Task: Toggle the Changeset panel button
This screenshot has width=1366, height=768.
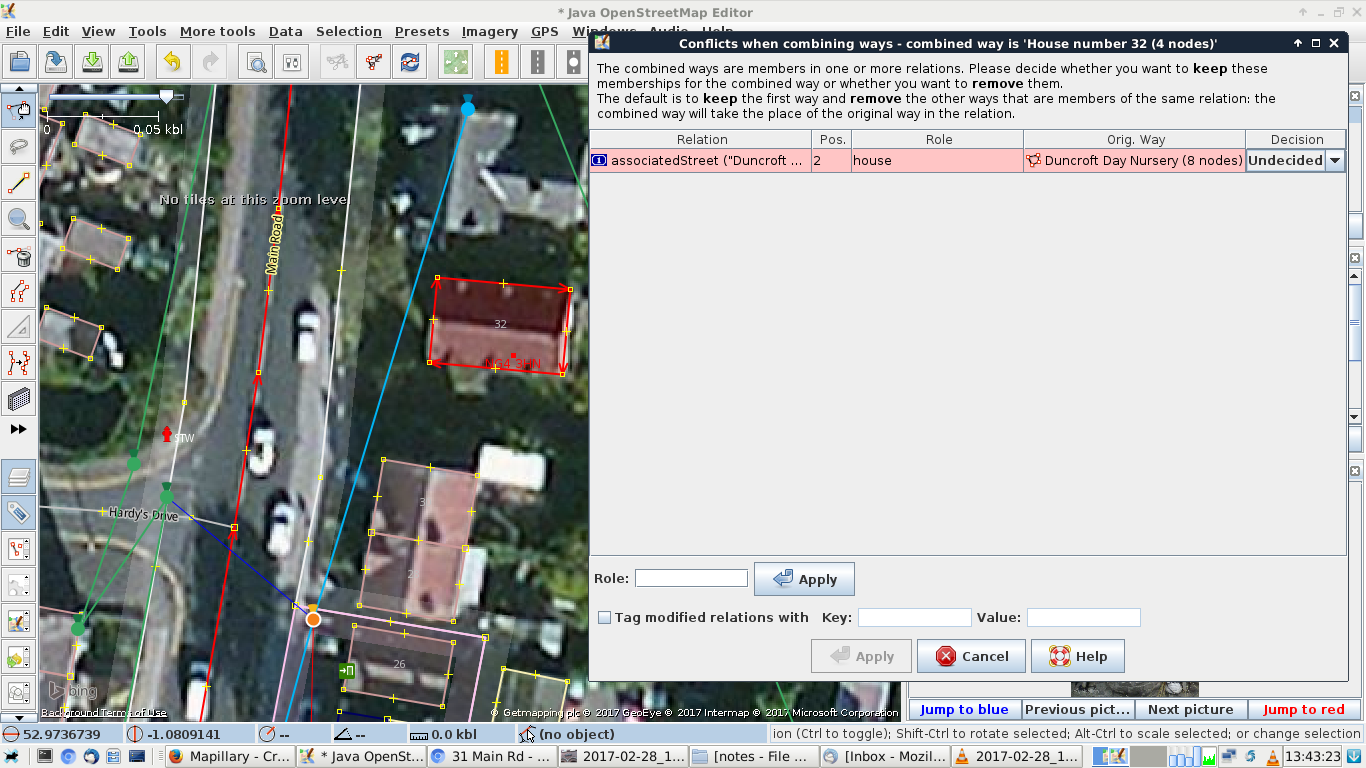Action: click(x=19, y=657)
